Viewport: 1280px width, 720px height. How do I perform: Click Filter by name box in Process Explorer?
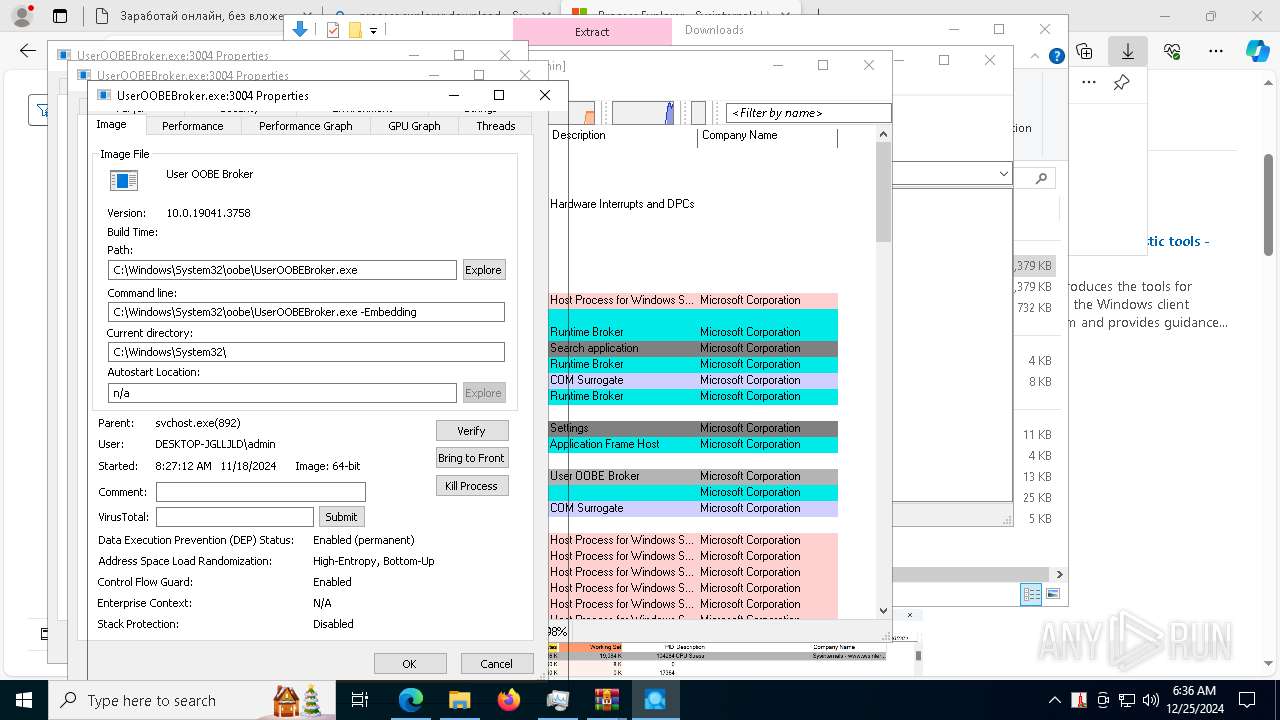[808, 113]
